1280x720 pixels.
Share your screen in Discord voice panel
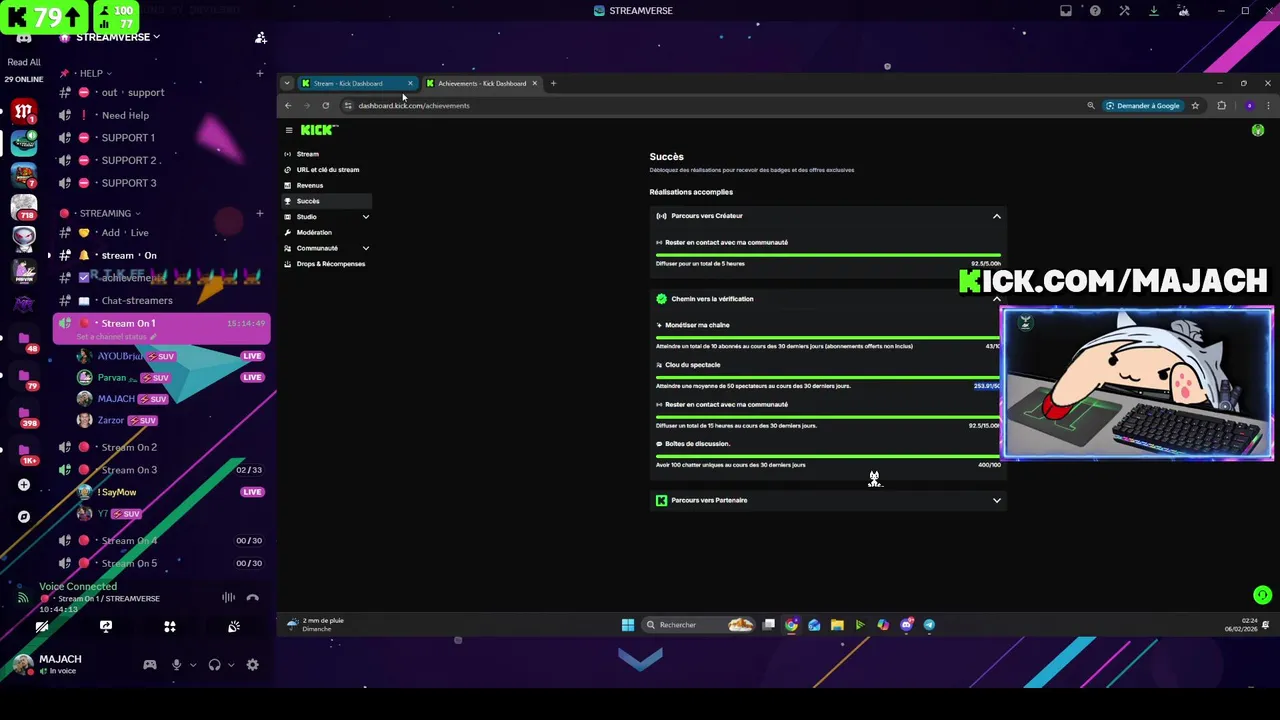pos(106,627)
